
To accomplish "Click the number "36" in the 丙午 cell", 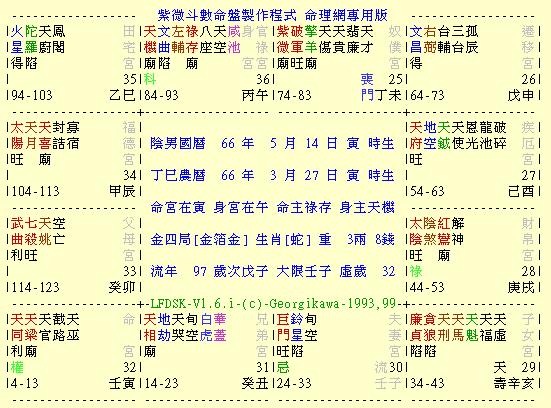I will (262, 79).
